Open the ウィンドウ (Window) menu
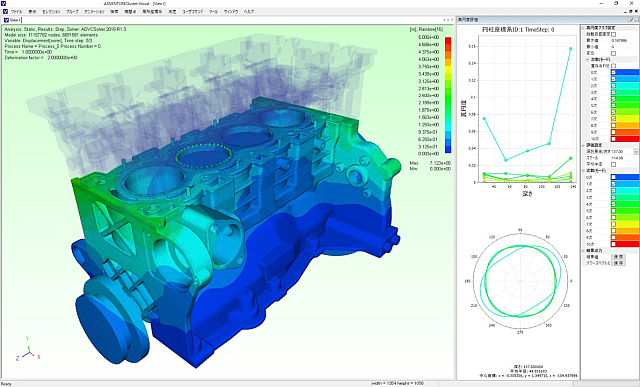Image resolution: width=640 pixels, height=387 pixels. click(x=231, y=12)
